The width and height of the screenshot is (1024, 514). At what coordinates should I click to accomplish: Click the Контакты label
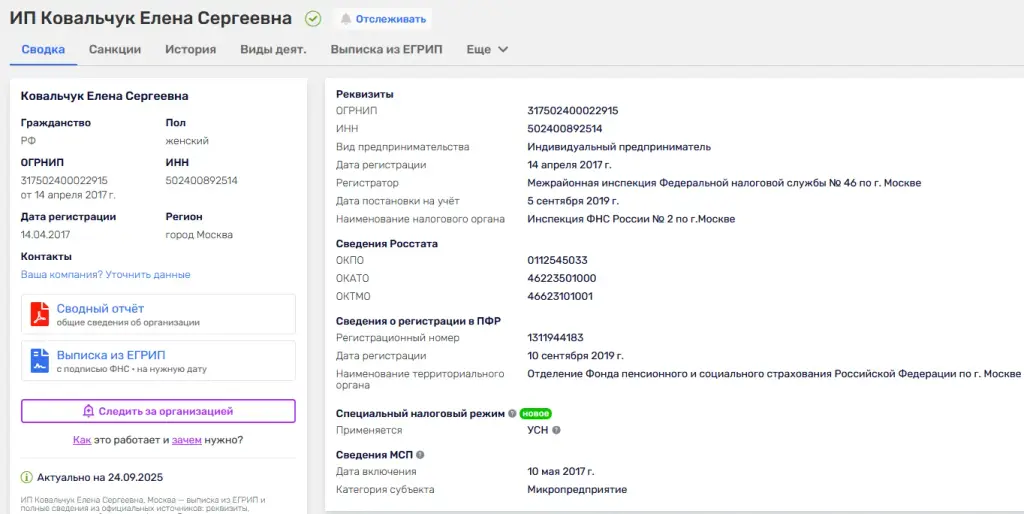[x=46, y=257]
